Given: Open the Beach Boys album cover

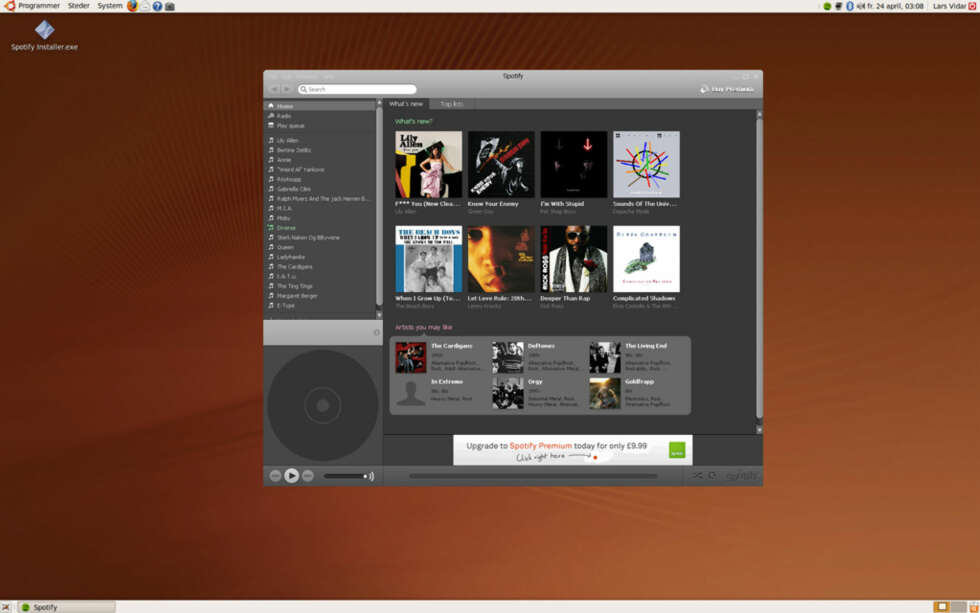Looking at the screenshot, I should point(428,259).
